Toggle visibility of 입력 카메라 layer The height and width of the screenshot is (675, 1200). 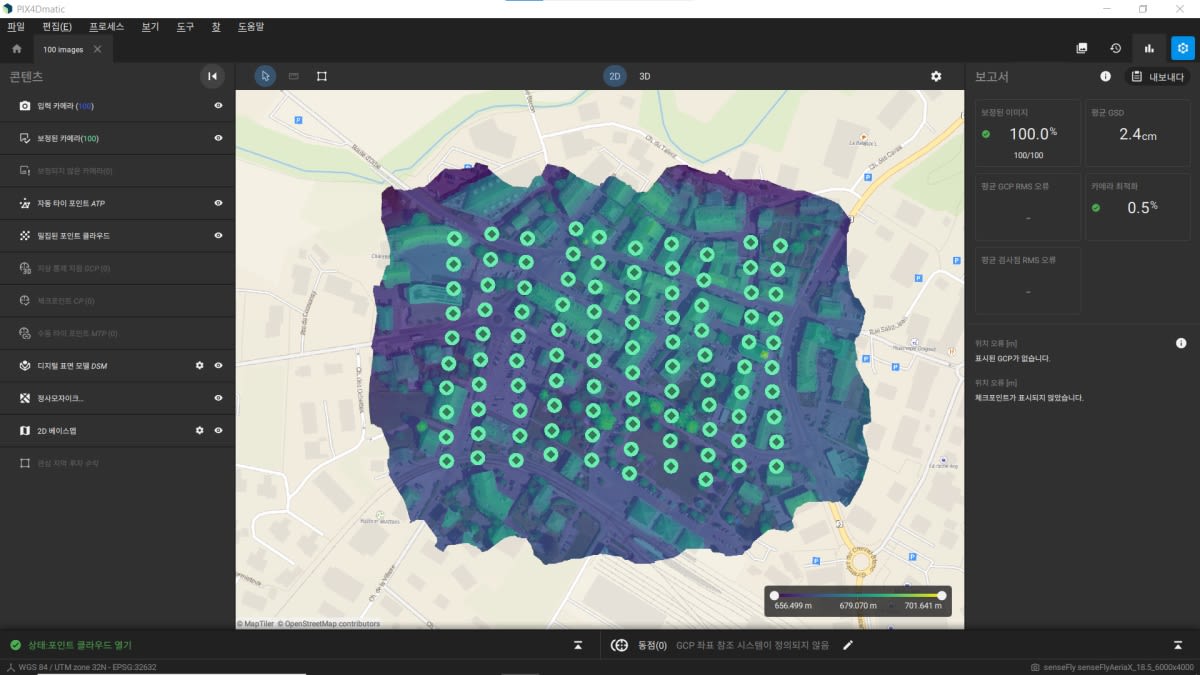218,105
